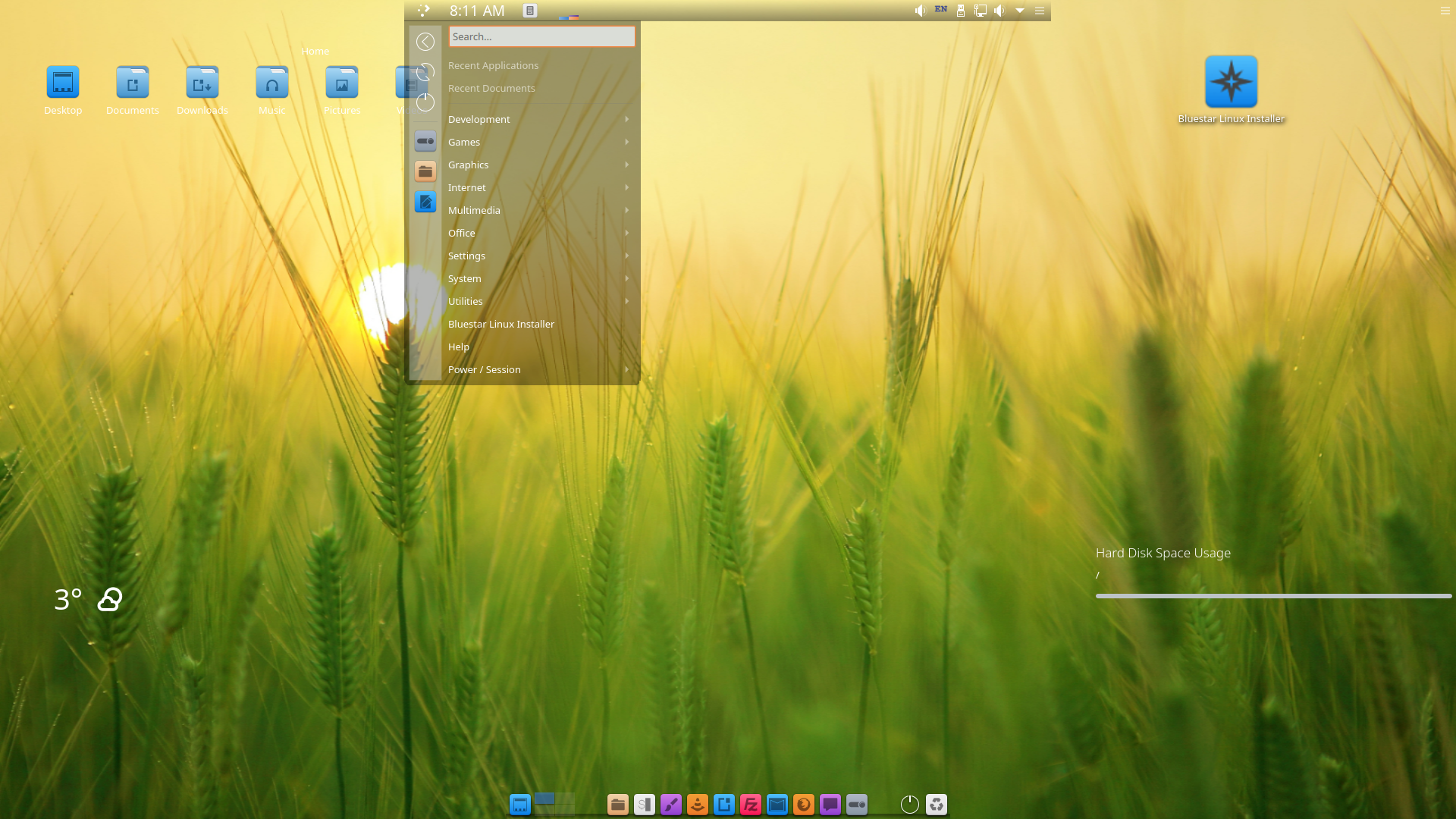Expand the Development submenu
1456x819 pixels.
coord(539,119)
